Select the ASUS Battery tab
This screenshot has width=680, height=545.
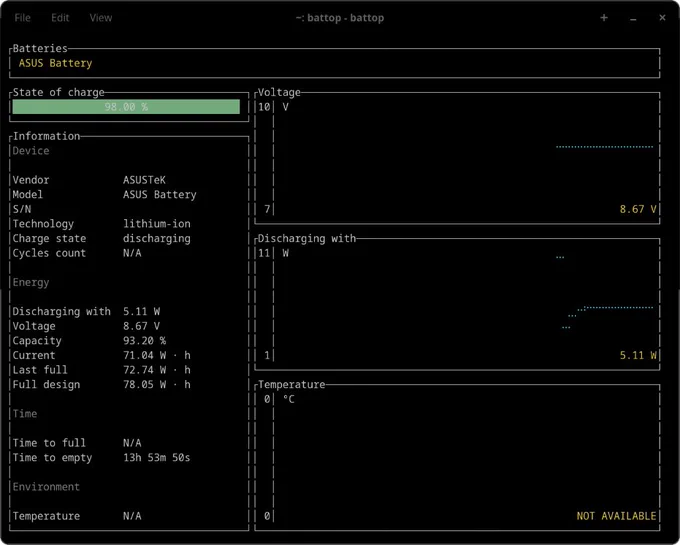(x=56, y=63)
